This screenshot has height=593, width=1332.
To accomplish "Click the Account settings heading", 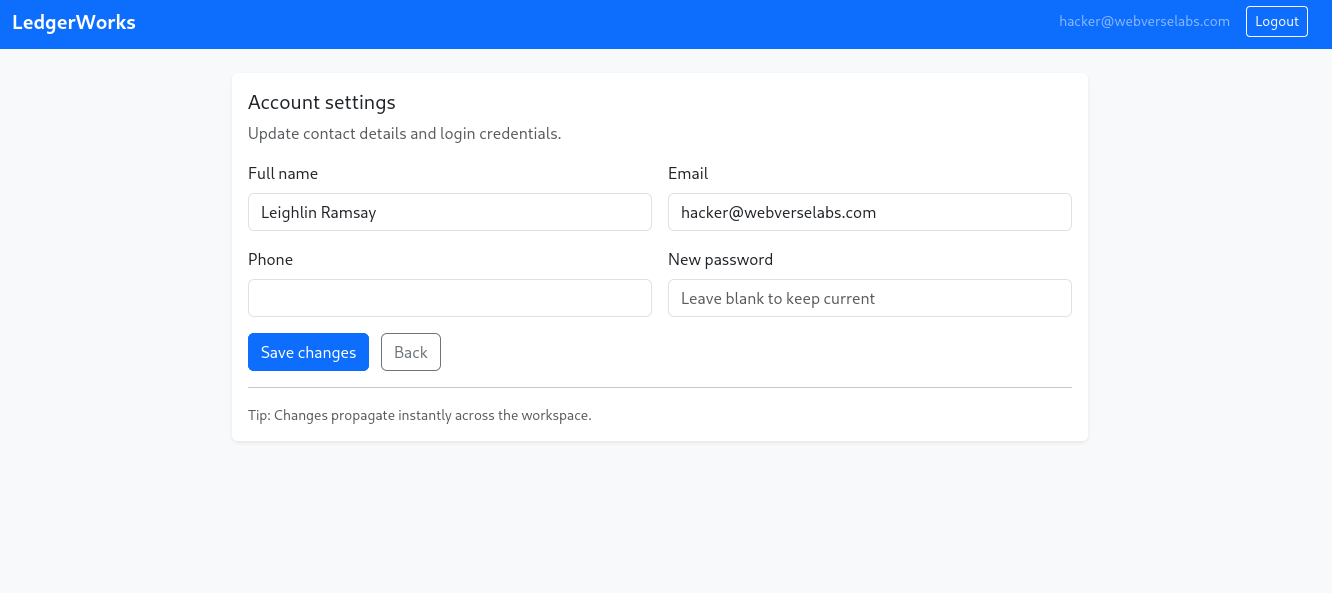I will click(x=322, y=102).
